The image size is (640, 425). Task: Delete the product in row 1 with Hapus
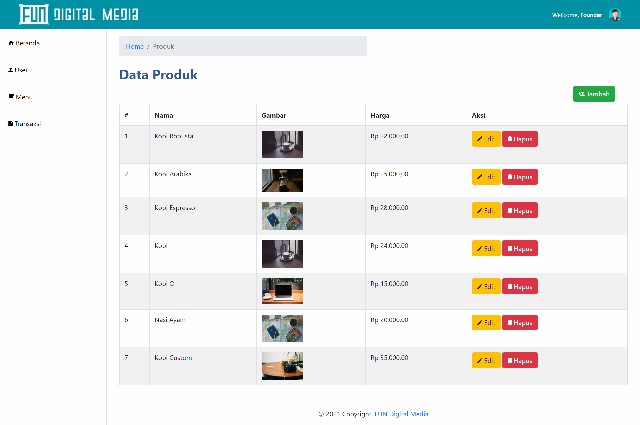coord(520,139)
